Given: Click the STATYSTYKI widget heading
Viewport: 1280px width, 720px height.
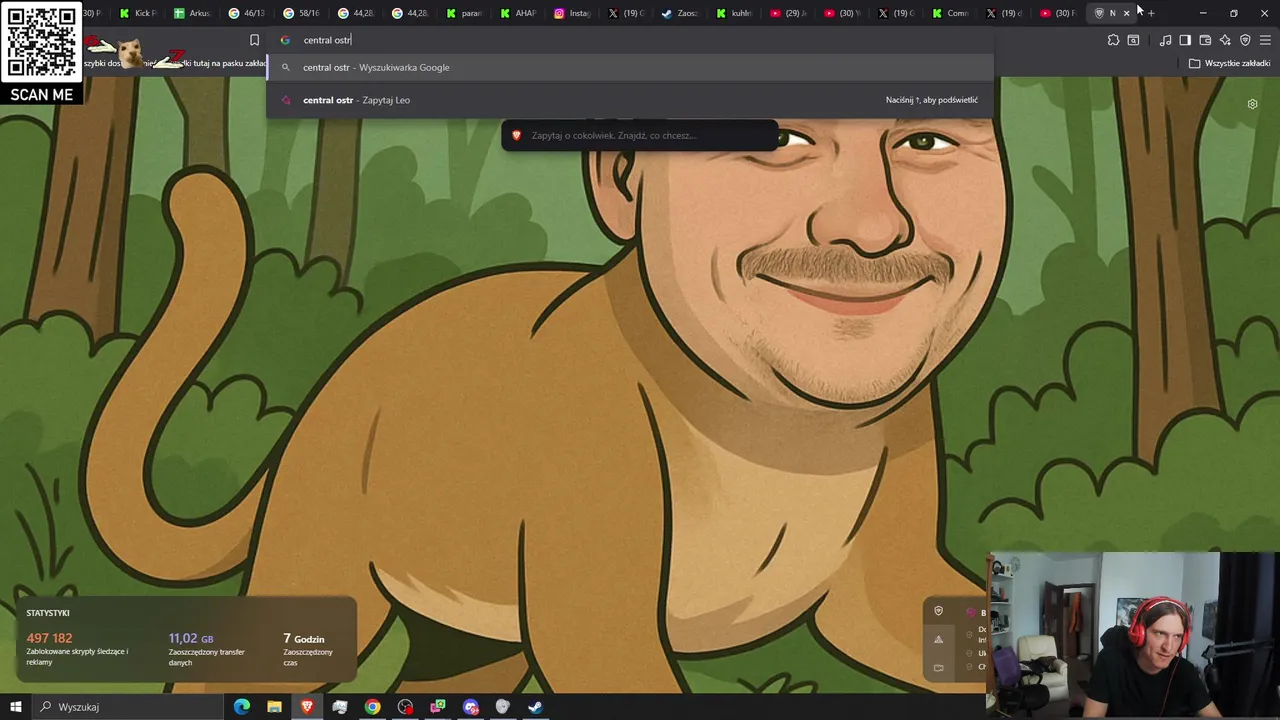Looking at the screenshot, I should point(48,613).
